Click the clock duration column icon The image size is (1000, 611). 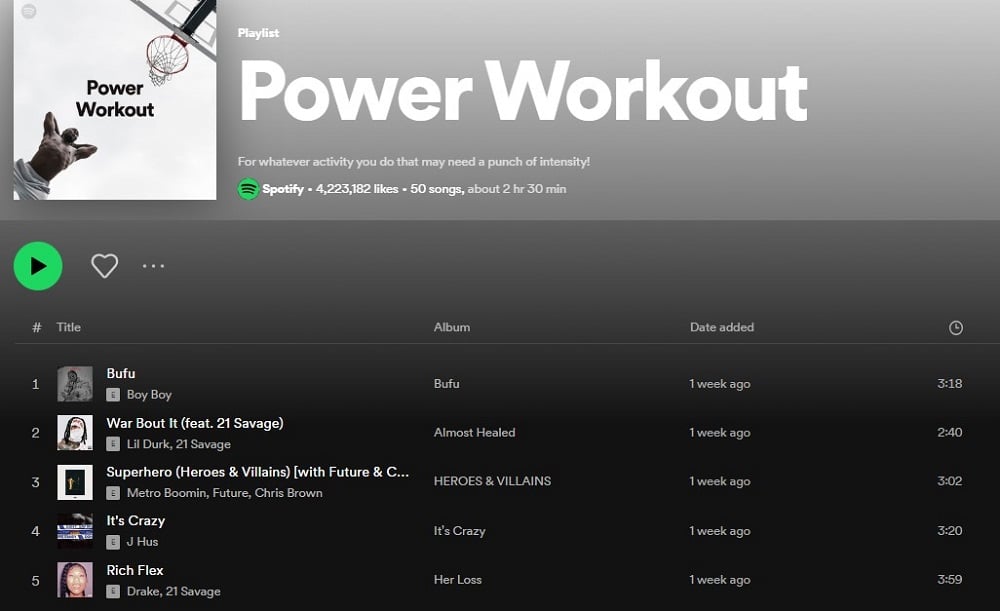coord(955,328)
